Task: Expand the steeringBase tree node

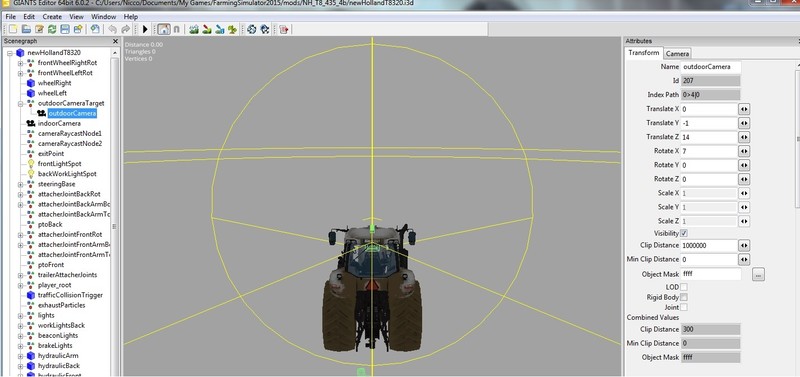Action: point(21,184)
